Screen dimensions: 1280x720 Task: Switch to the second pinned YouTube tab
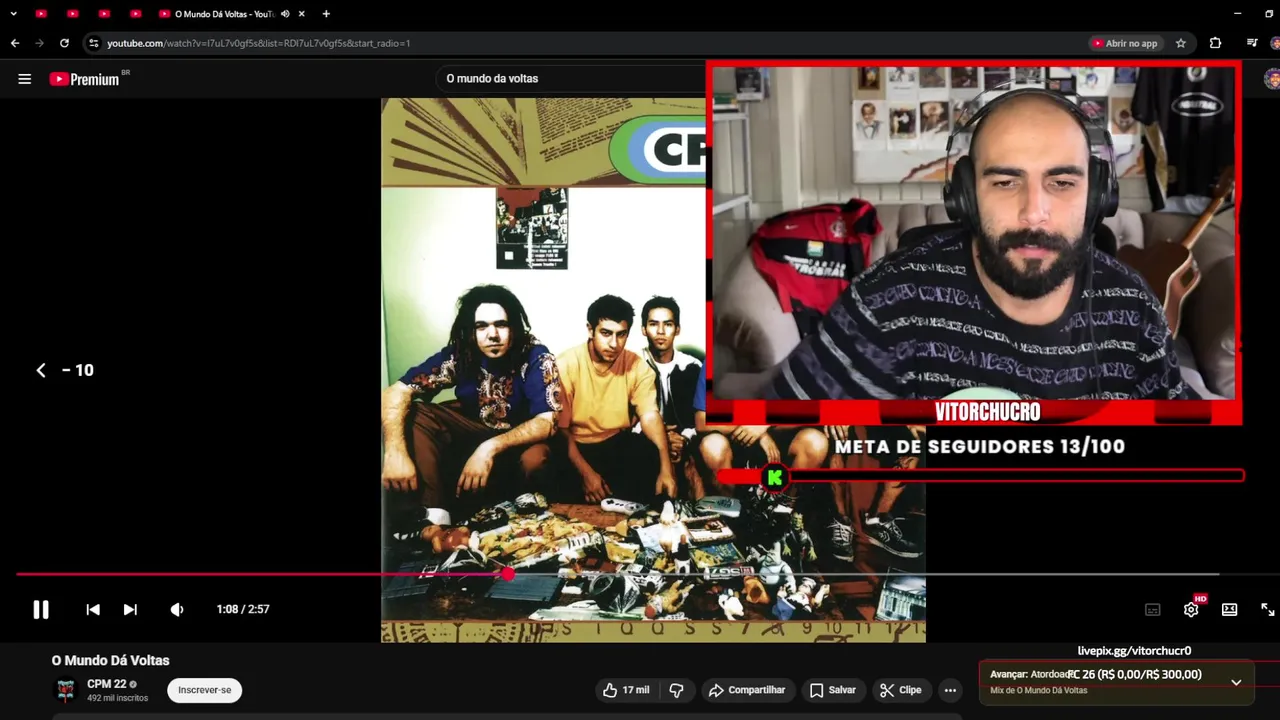(73, 14)
